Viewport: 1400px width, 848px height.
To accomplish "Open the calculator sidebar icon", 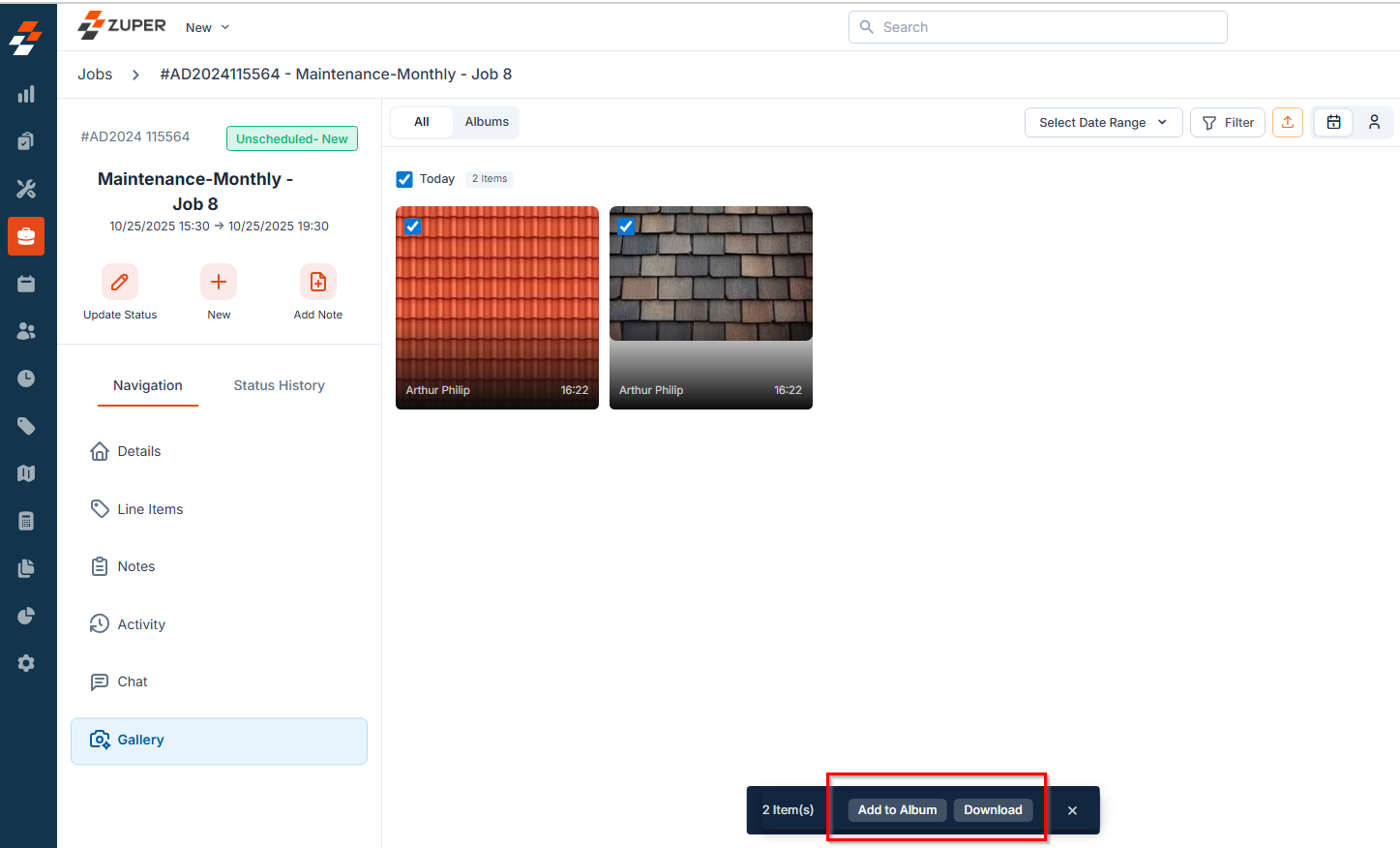I will tap(26, 521).
